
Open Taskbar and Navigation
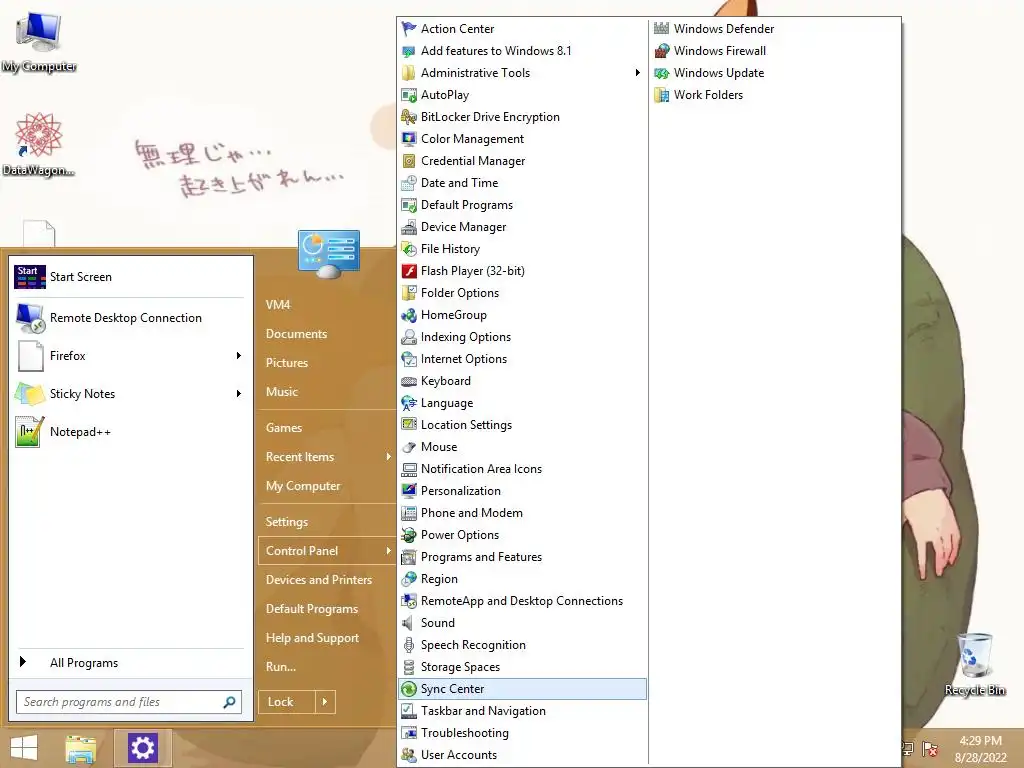[x=522, y=711]
